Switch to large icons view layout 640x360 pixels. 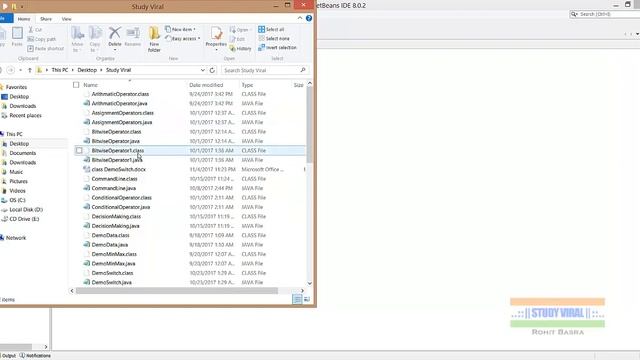[x=307, y=300]
